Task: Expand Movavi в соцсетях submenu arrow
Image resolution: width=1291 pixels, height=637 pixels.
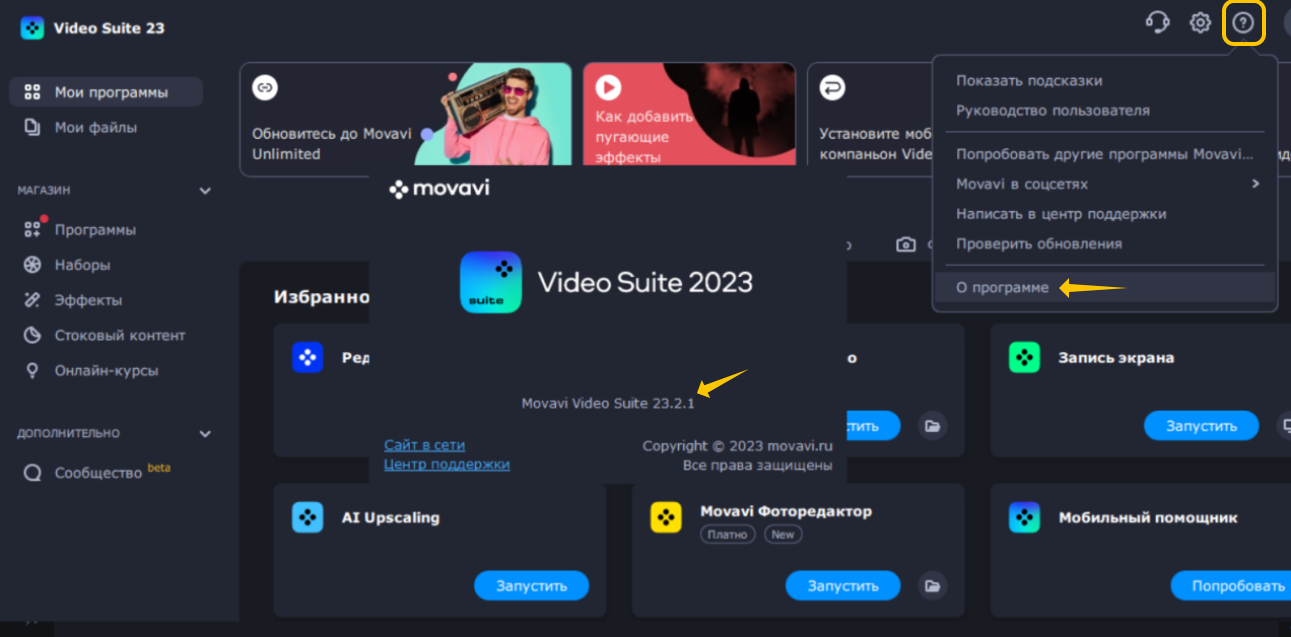Action: [x=1256, y=184]
